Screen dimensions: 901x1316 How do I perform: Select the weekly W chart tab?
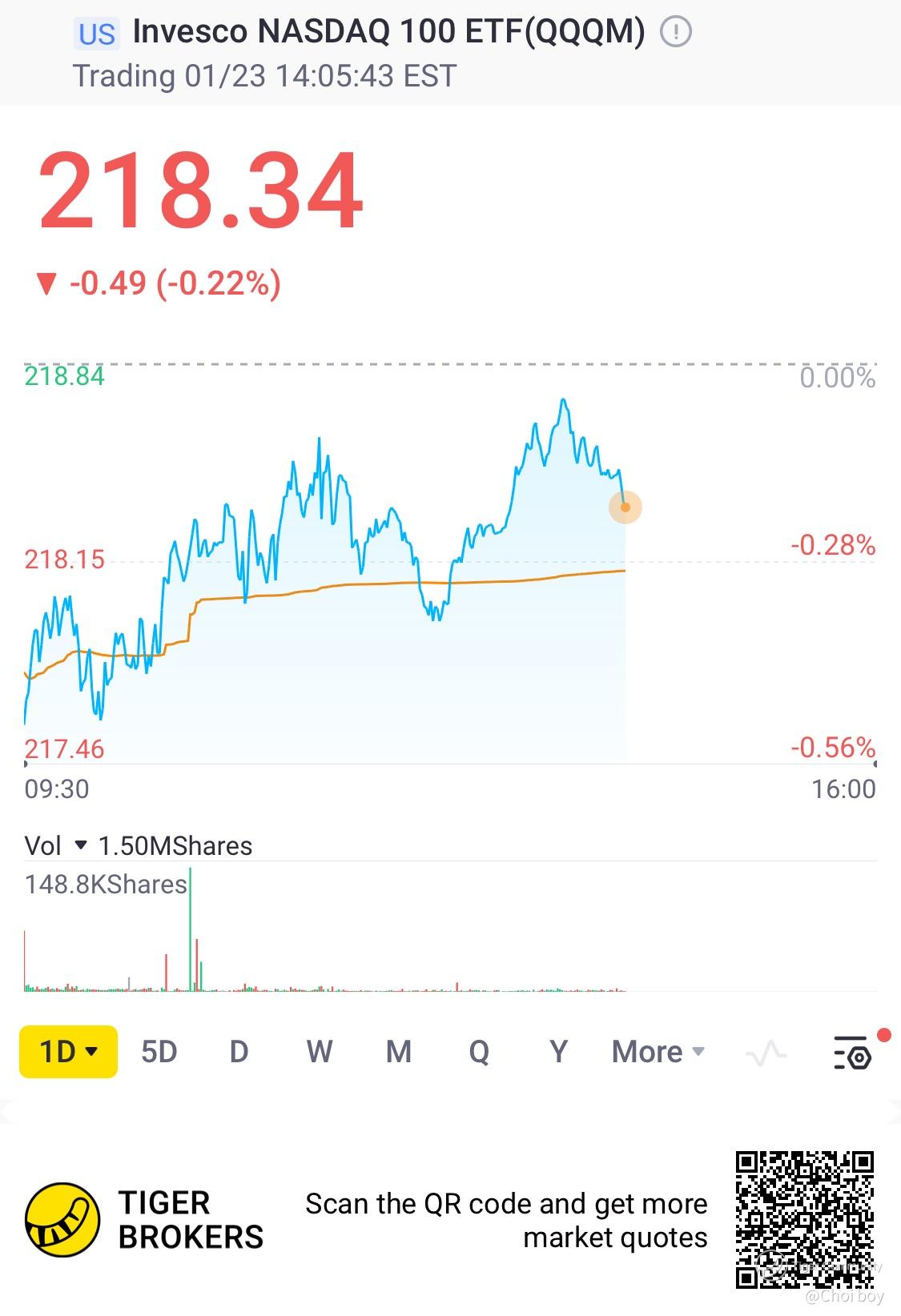[x=319, y=1051]
